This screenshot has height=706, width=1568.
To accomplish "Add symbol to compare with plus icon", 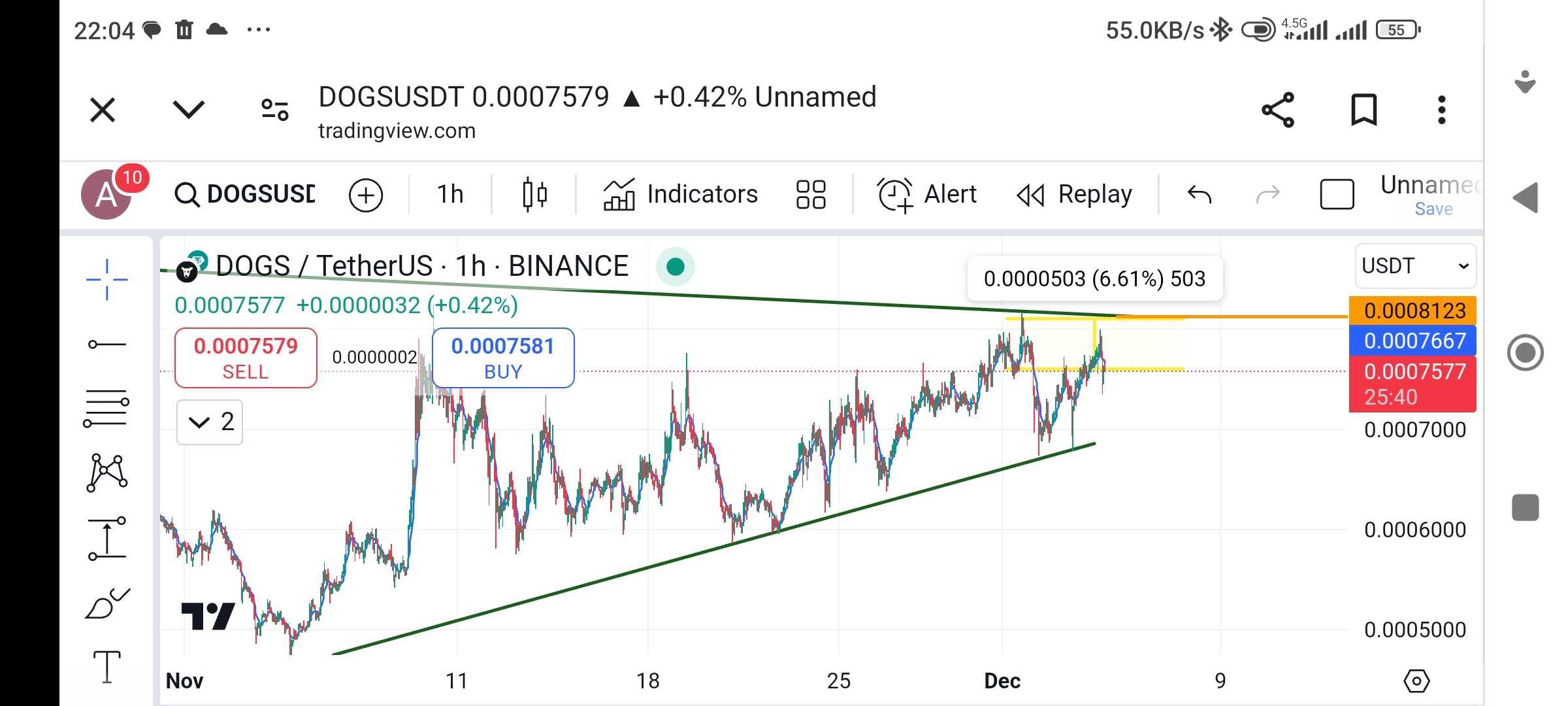I will point(366,195).
